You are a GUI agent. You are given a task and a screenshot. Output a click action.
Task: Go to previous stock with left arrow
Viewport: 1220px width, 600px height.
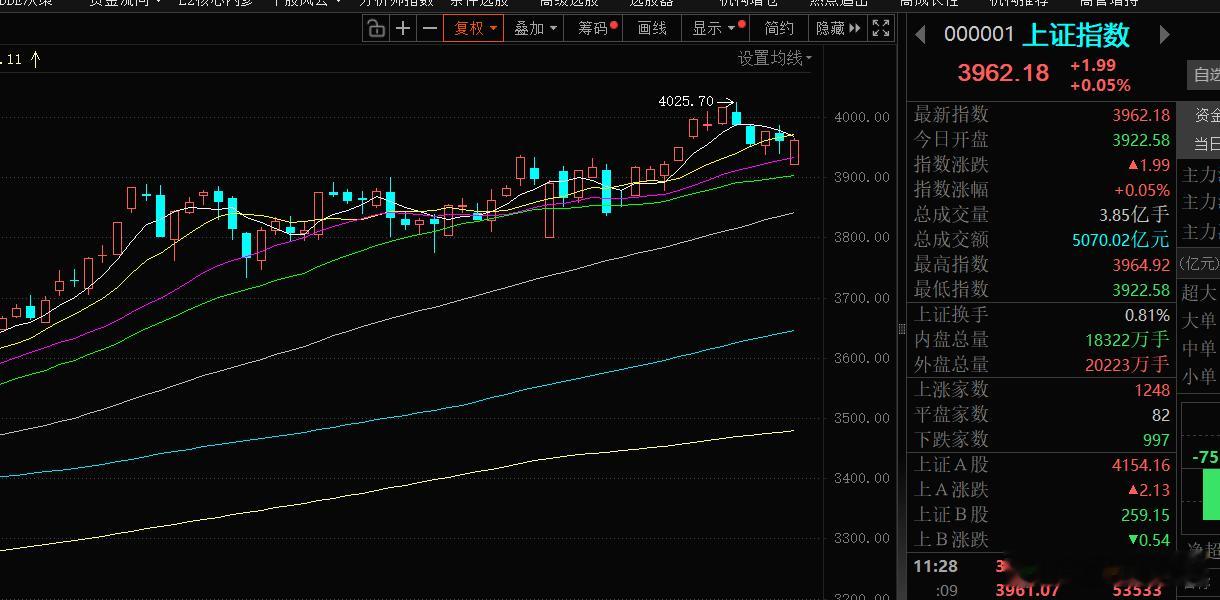click(x=920, y=35)
